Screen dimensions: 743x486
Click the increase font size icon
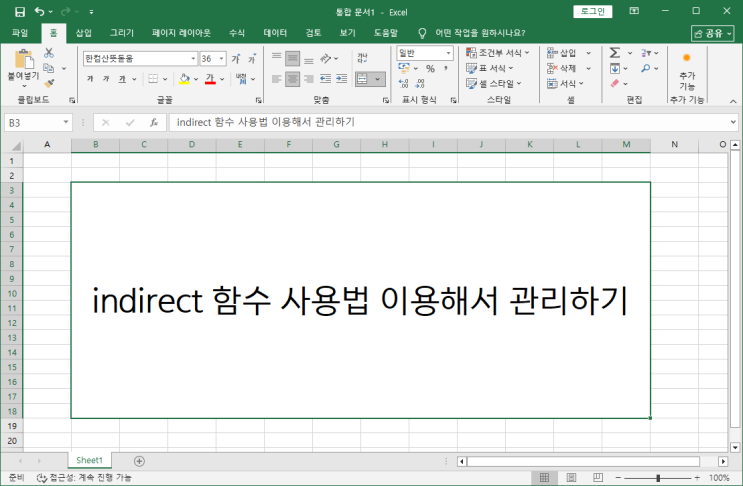click(237, 59)
